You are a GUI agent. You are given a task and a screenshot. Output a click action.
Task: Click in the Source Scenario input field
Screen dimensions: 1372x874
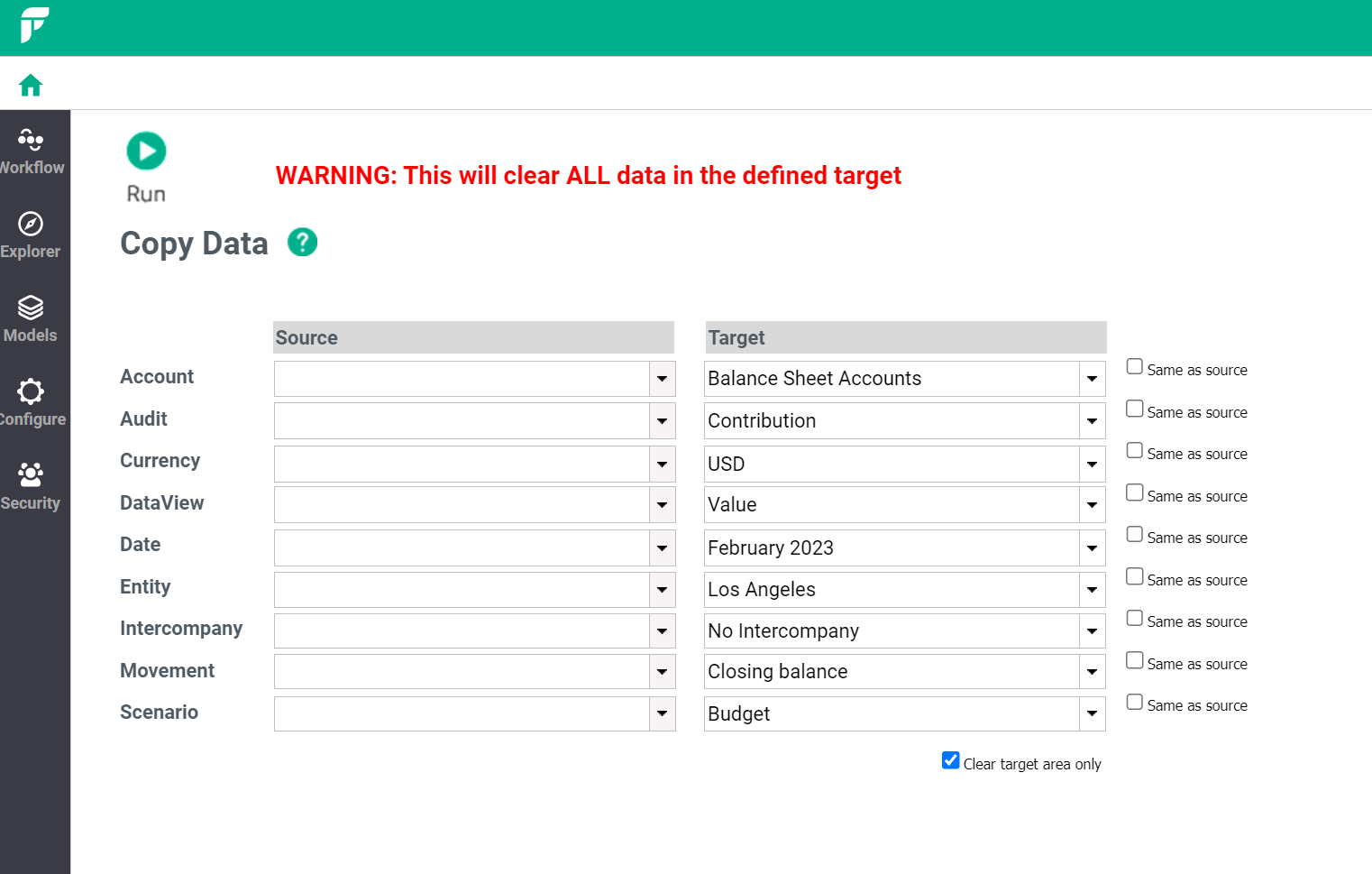point(462,714)
